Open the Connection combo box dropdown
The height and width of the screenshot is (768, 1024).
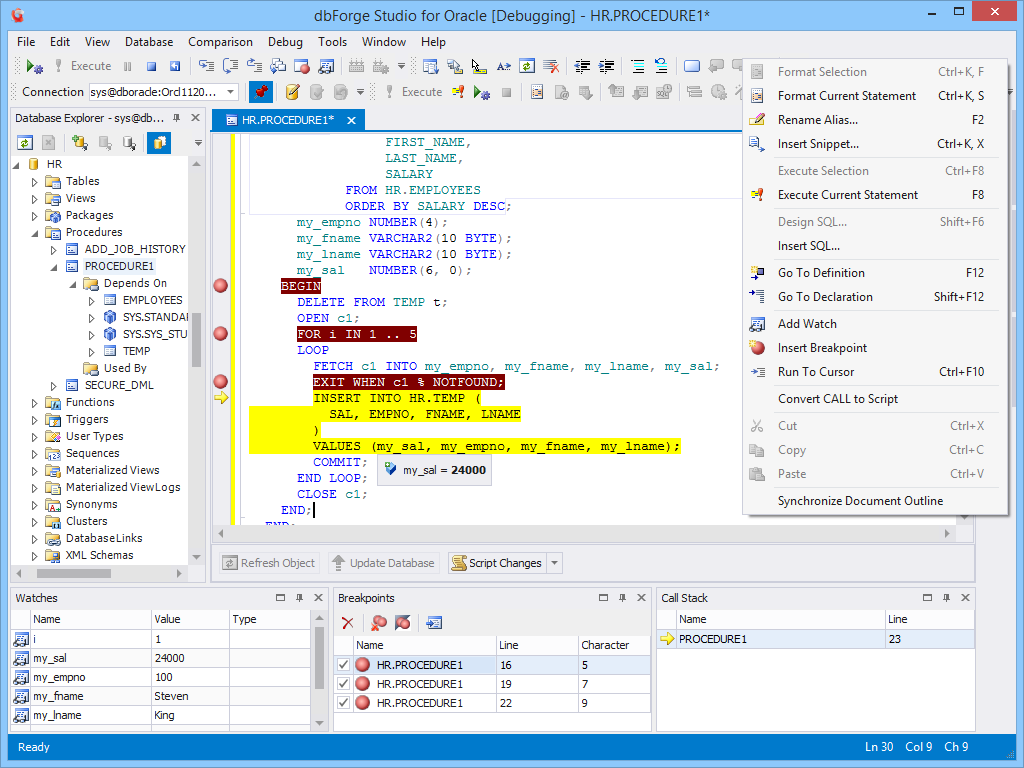[231, 92]
